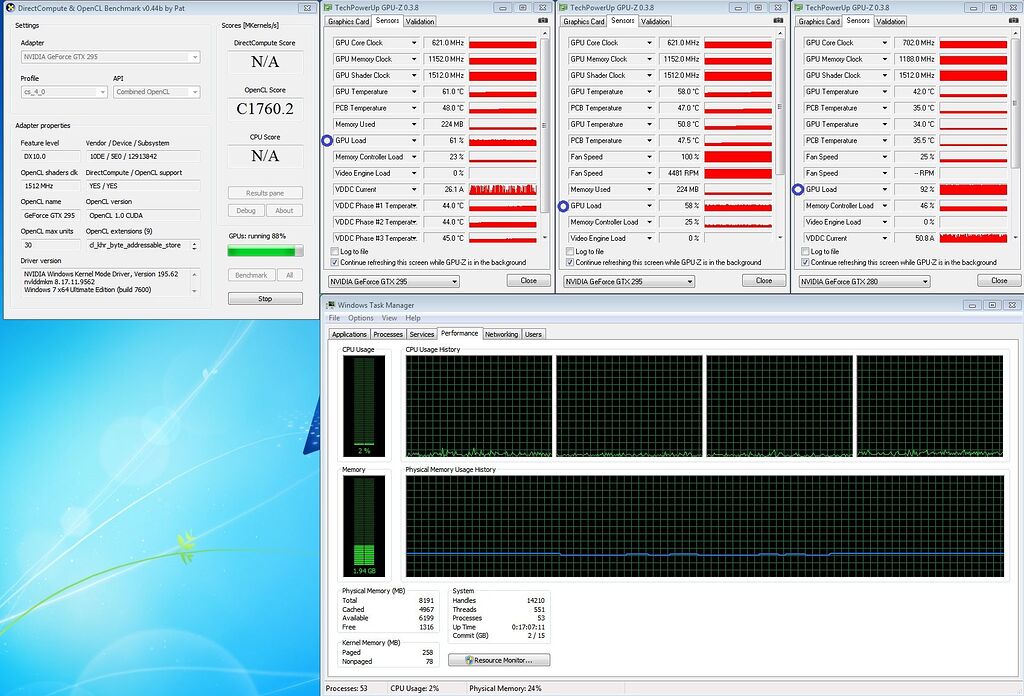Click OpenCL version field OpenCL 1.0 CUDA
The height and width of the screenshot is (696, 1024).
[143, 215]
